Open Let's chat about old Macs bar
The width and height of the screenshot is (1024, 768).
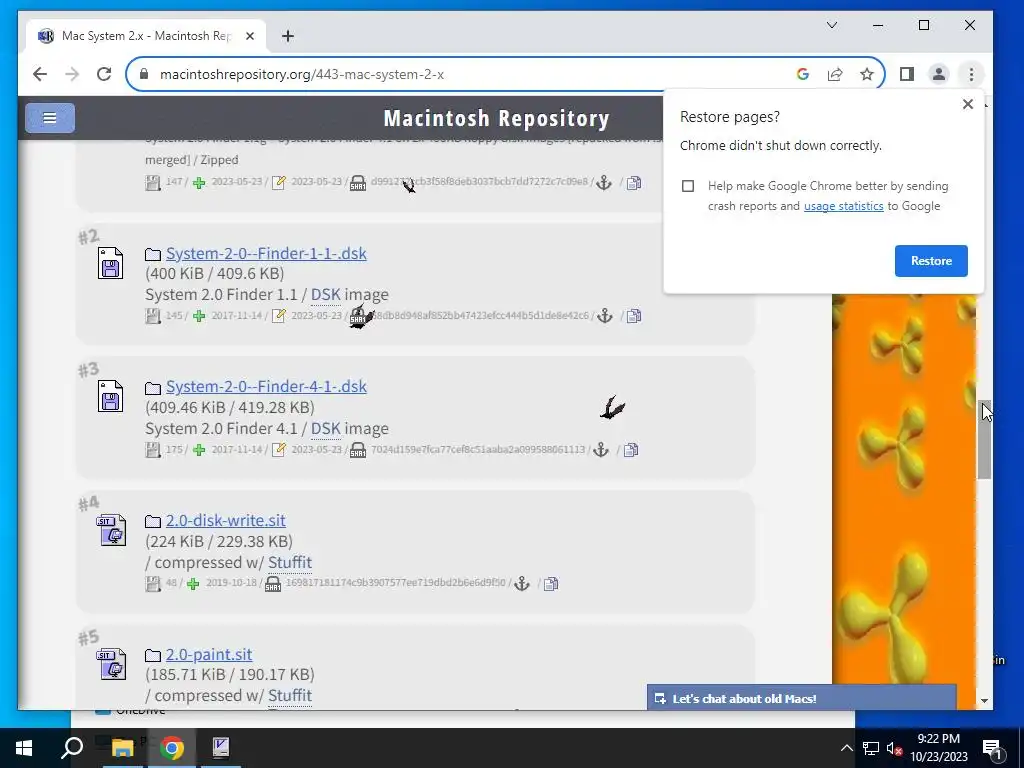[x=802, y=697]
